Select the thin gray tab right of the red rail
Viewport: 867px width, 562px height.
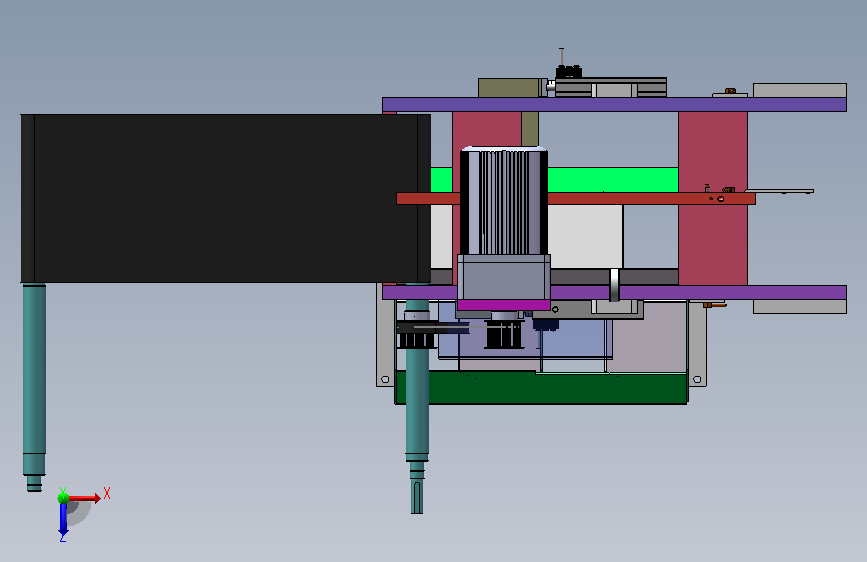(780, 191)
